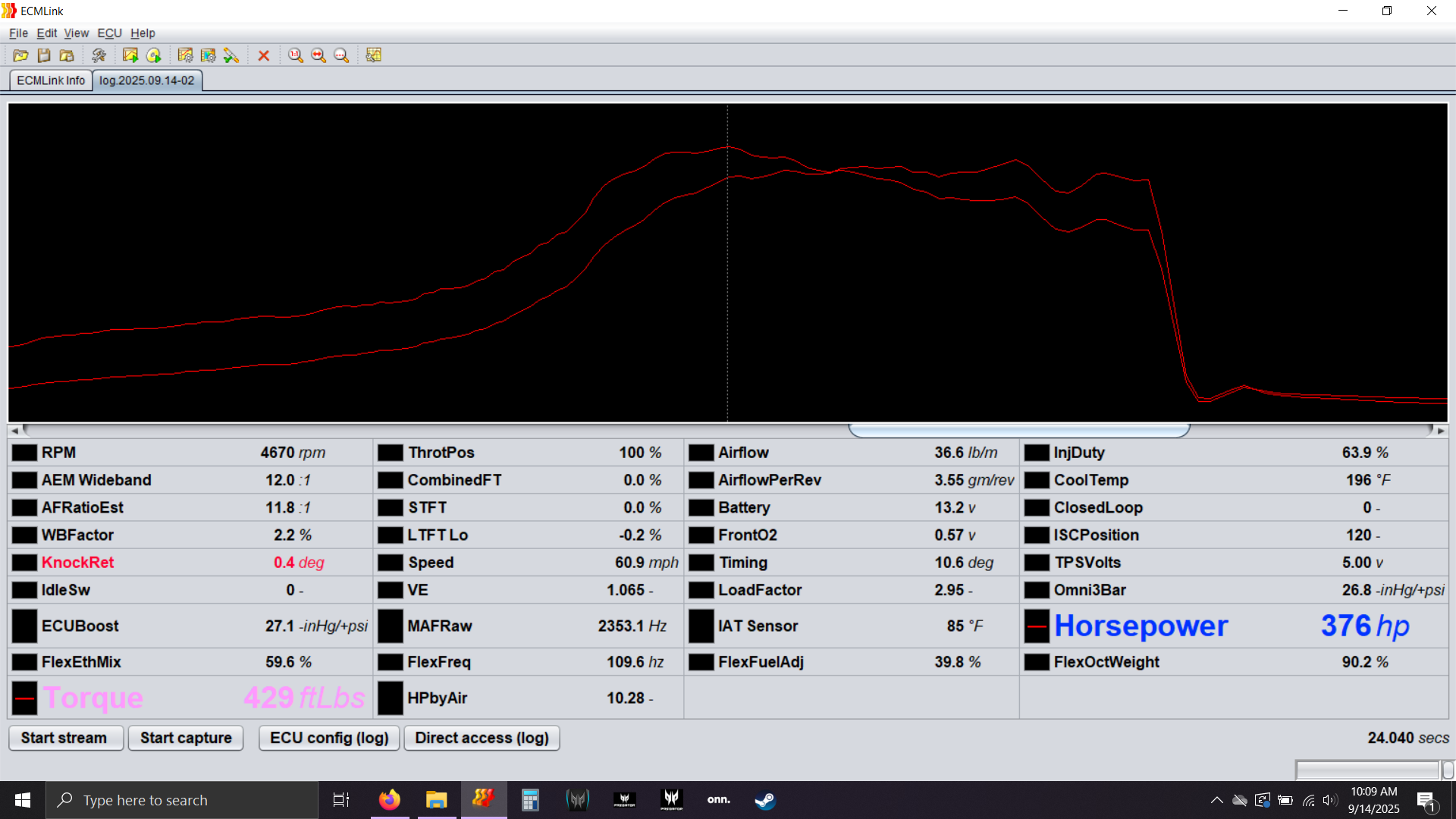This screenshot has height=819, width=1456.
Task: Click the plug with green checkmark icon
Action: [x=231, y=55]
